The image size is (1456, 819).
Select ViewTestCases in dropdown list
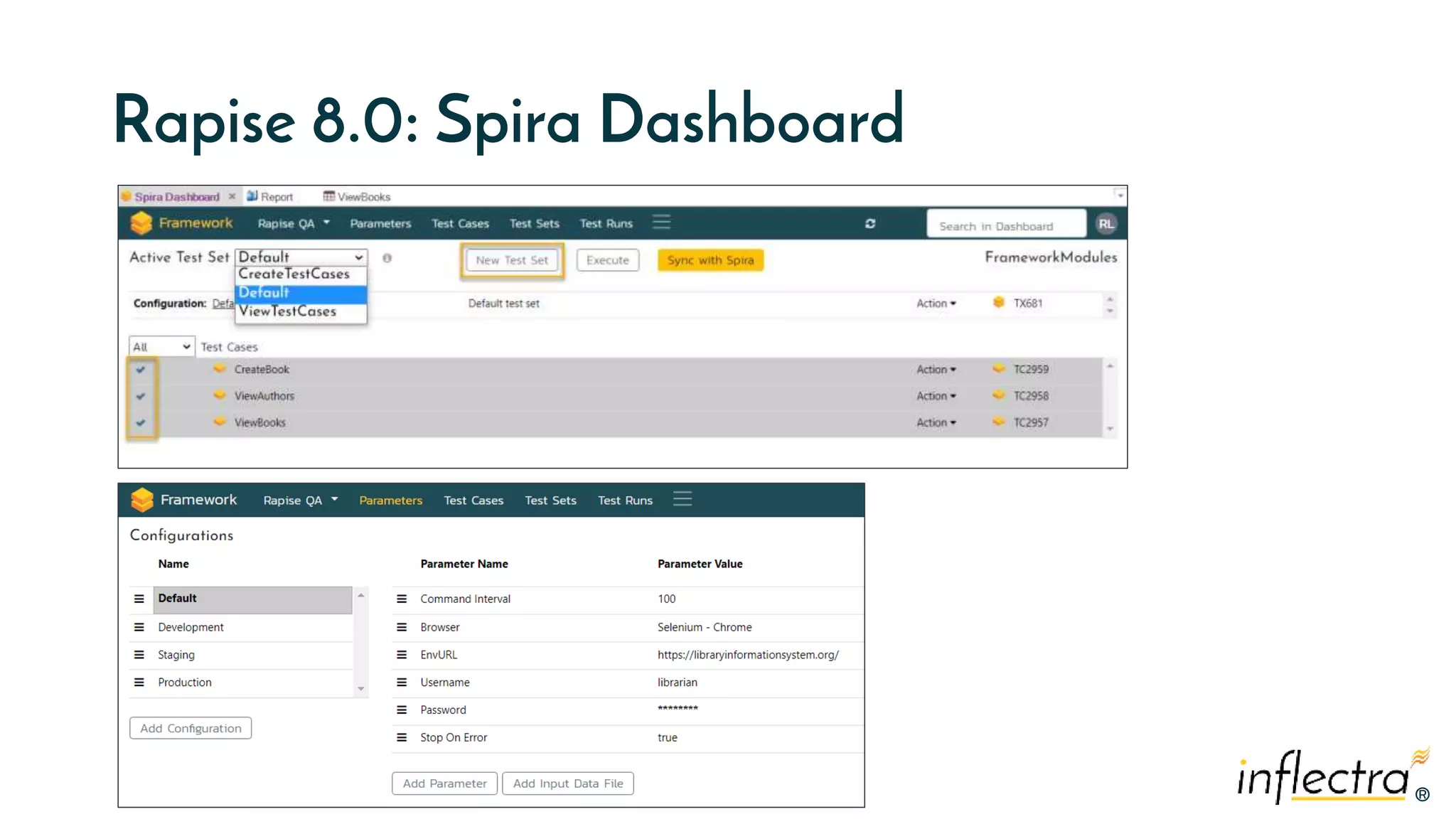pos(301,311)
